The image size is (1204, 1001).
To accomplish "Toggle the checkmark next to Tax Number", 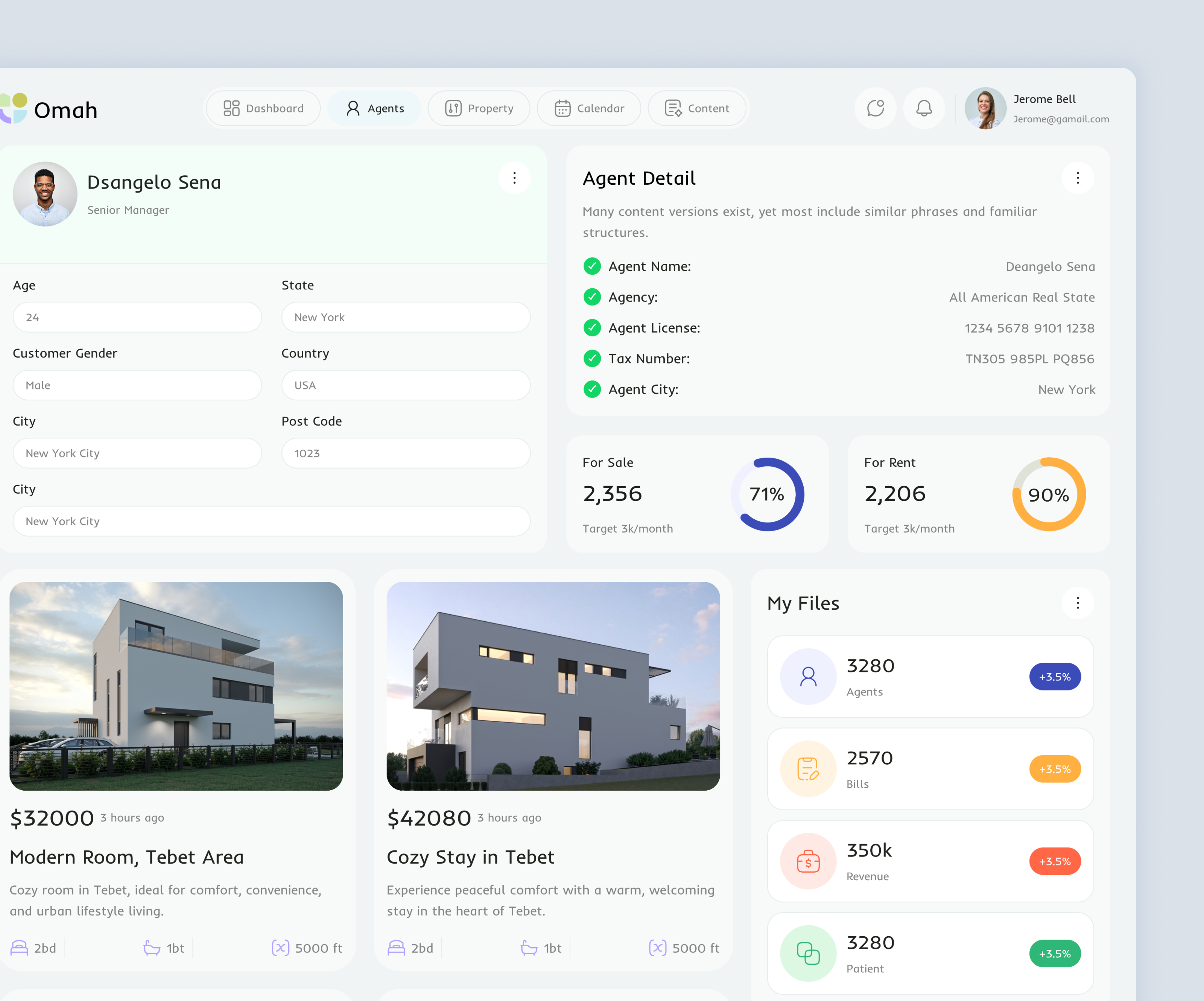I will [592, 358].
